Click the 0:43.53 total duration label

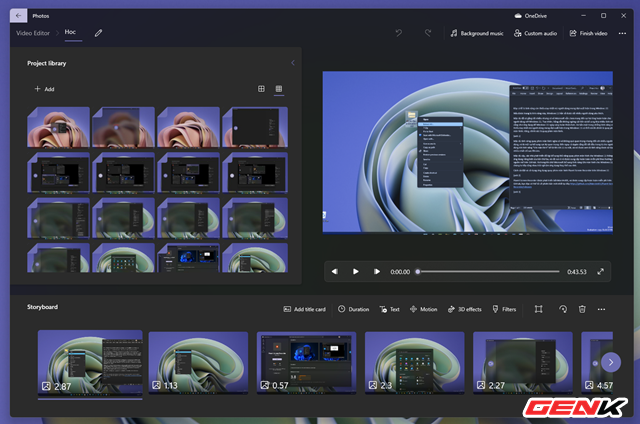coord(577,272)
